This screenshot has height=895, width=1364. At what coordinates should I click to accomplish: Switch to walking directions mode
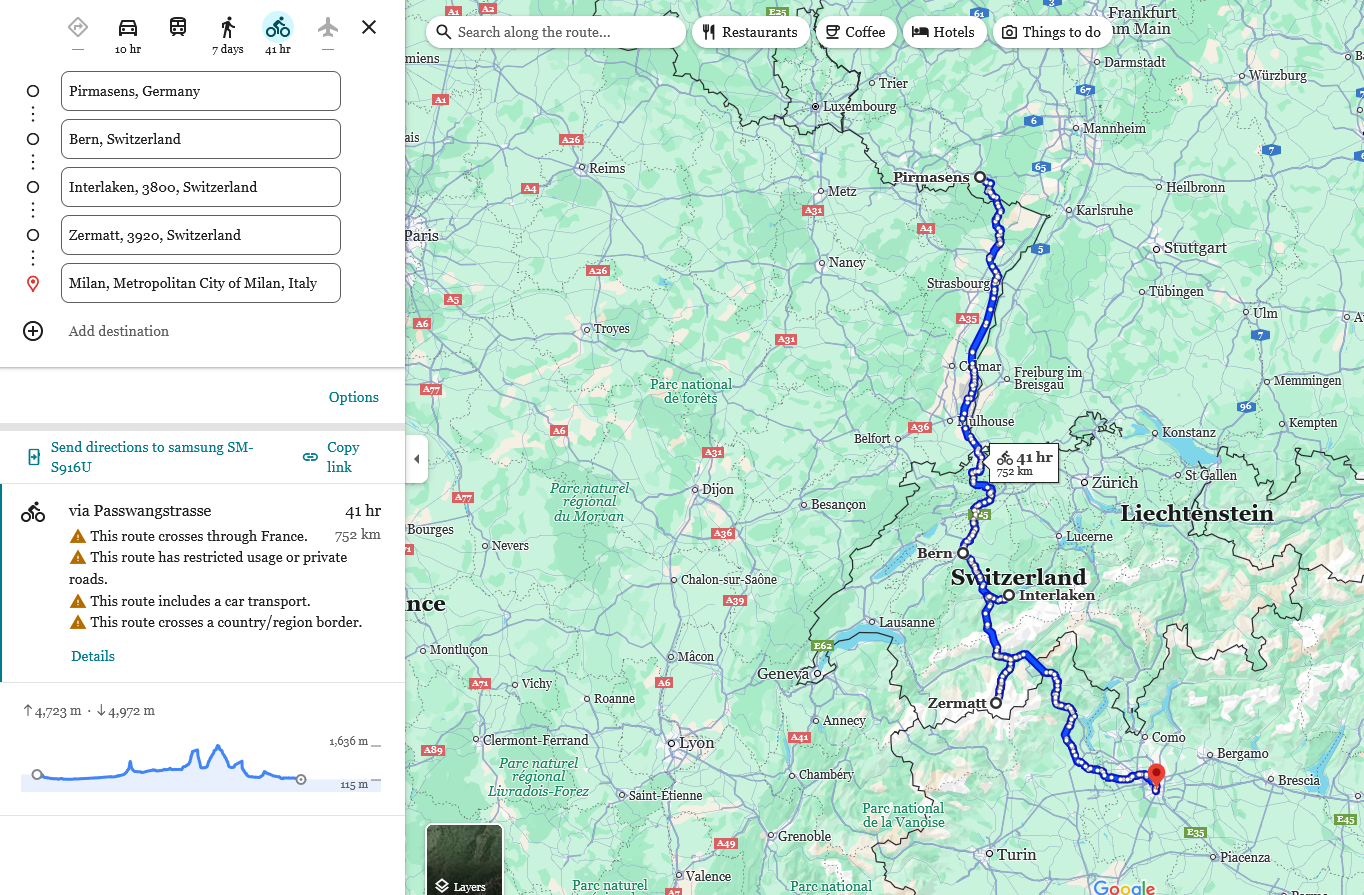[228, 27]
